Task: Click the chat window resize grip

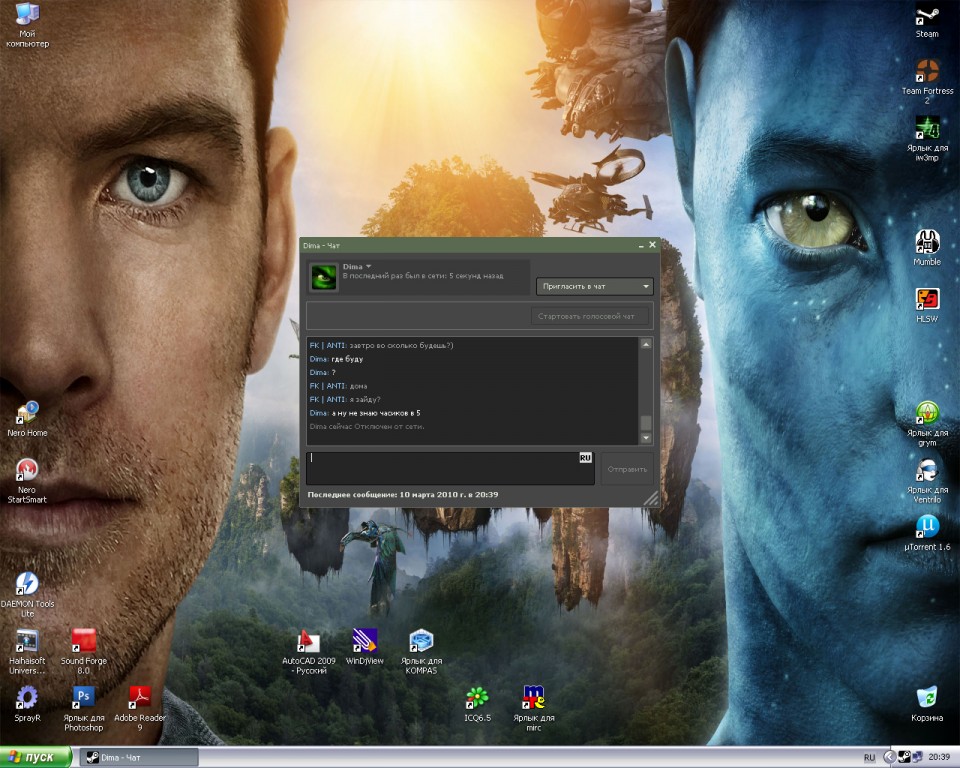Action: pos(651,499)
